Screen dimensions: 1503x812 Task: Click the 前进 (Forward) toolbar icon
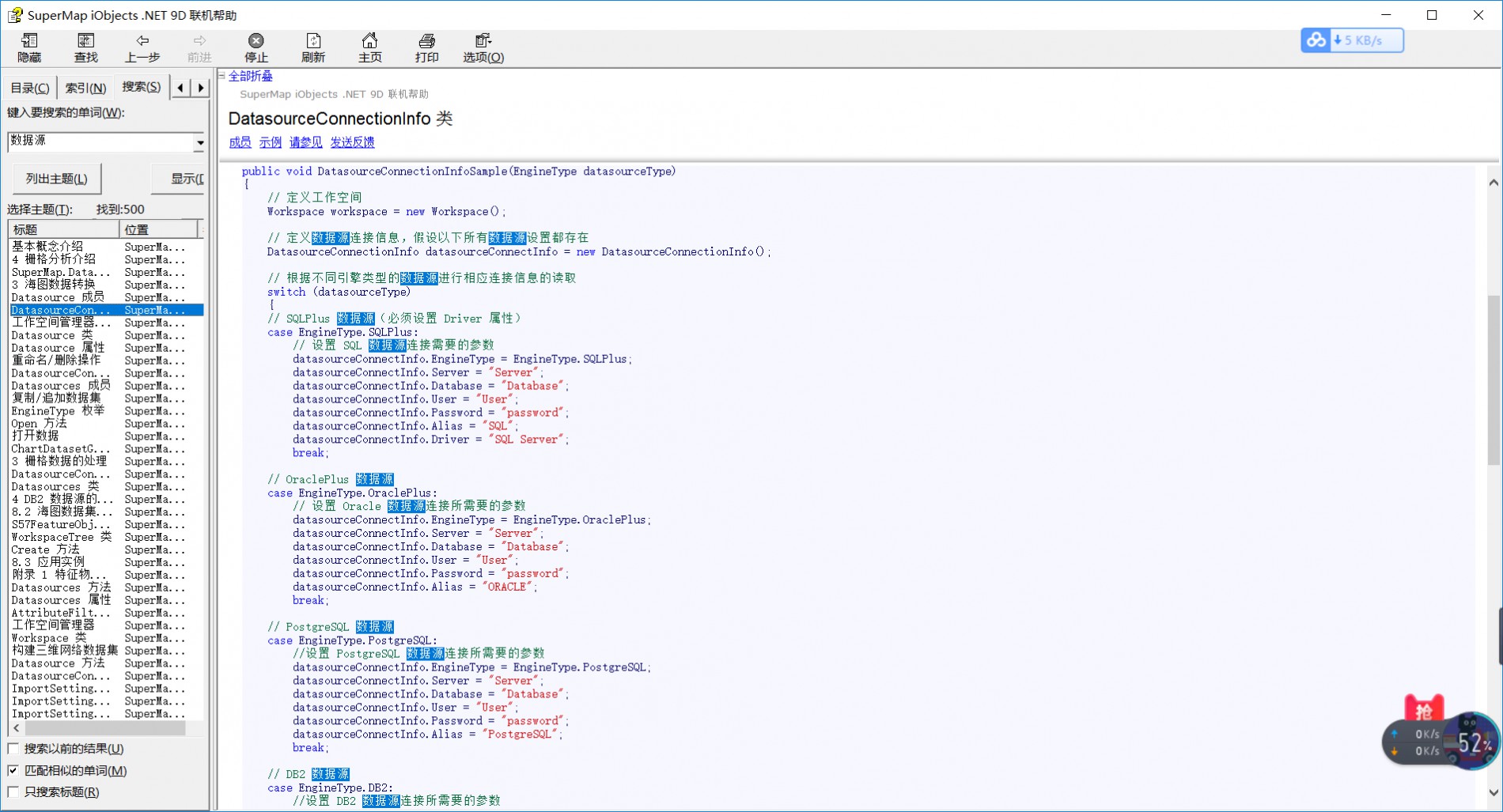pyautogui.click(x=199, y=48)
